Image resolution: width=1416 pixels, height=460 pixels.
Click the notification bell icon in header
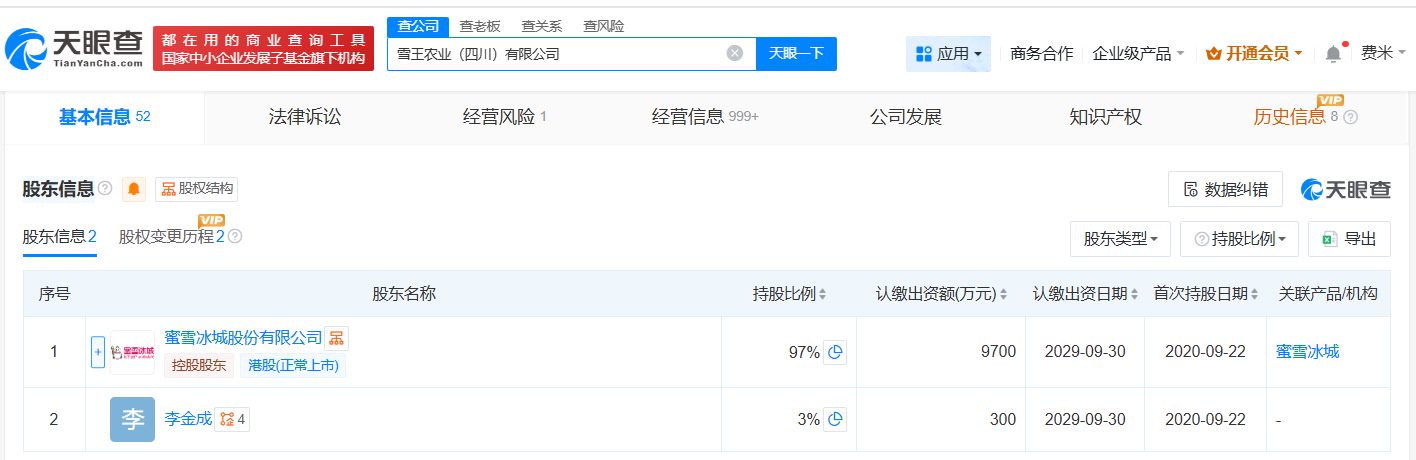[x=1333, y=54]
